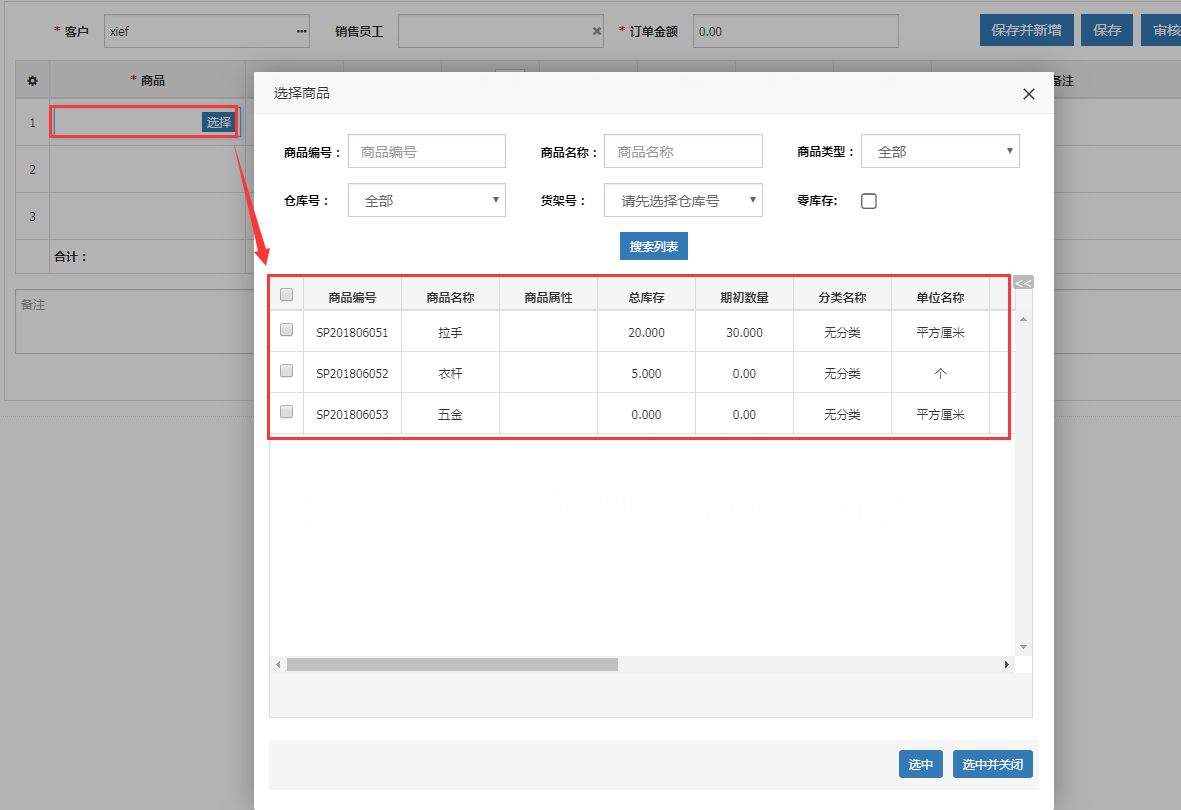The height and width of the screenshot is (810, 1181).
Task: Click the unit cell 个 for 衣杆
Action: point(940,374)
